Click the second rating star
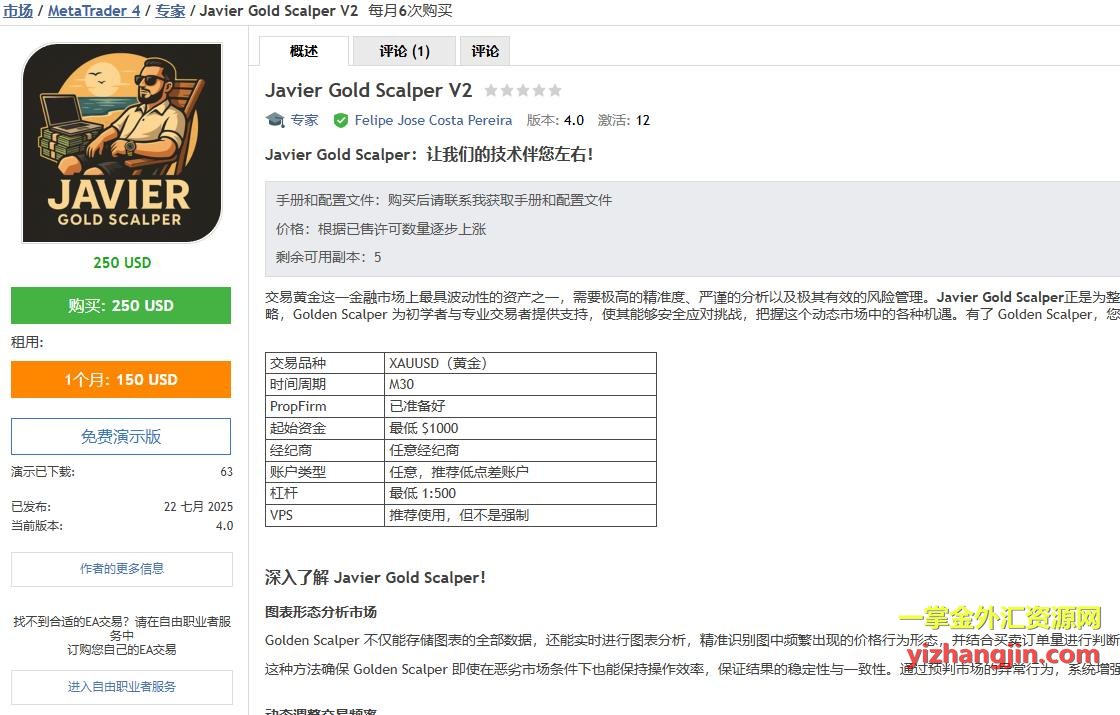This screenshot has width=1120, height=715. [507, 91]
